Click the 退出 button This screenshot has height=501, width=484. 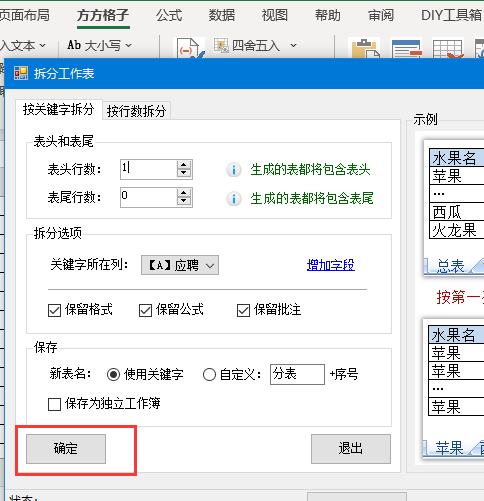(x=351, y=449)
